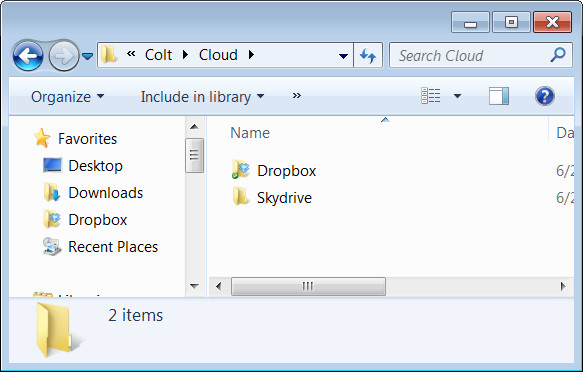Click the folder icon in address bar
The height and width of the screenshot is (372, 583).
tap(108, 55)
